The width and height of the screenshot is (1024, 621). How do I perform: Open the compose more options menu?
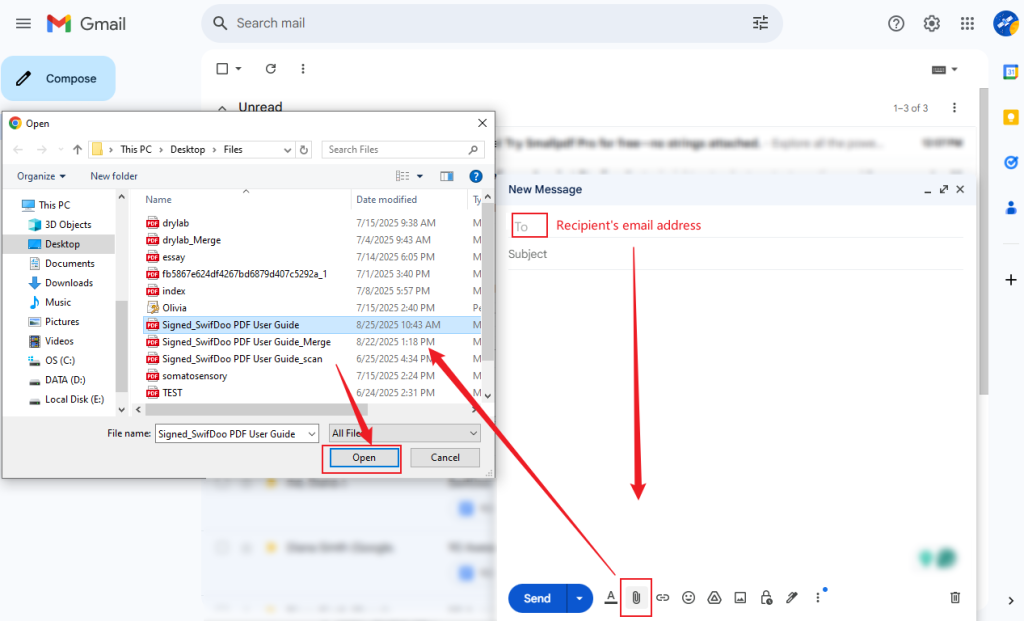[x=818, y=597]
